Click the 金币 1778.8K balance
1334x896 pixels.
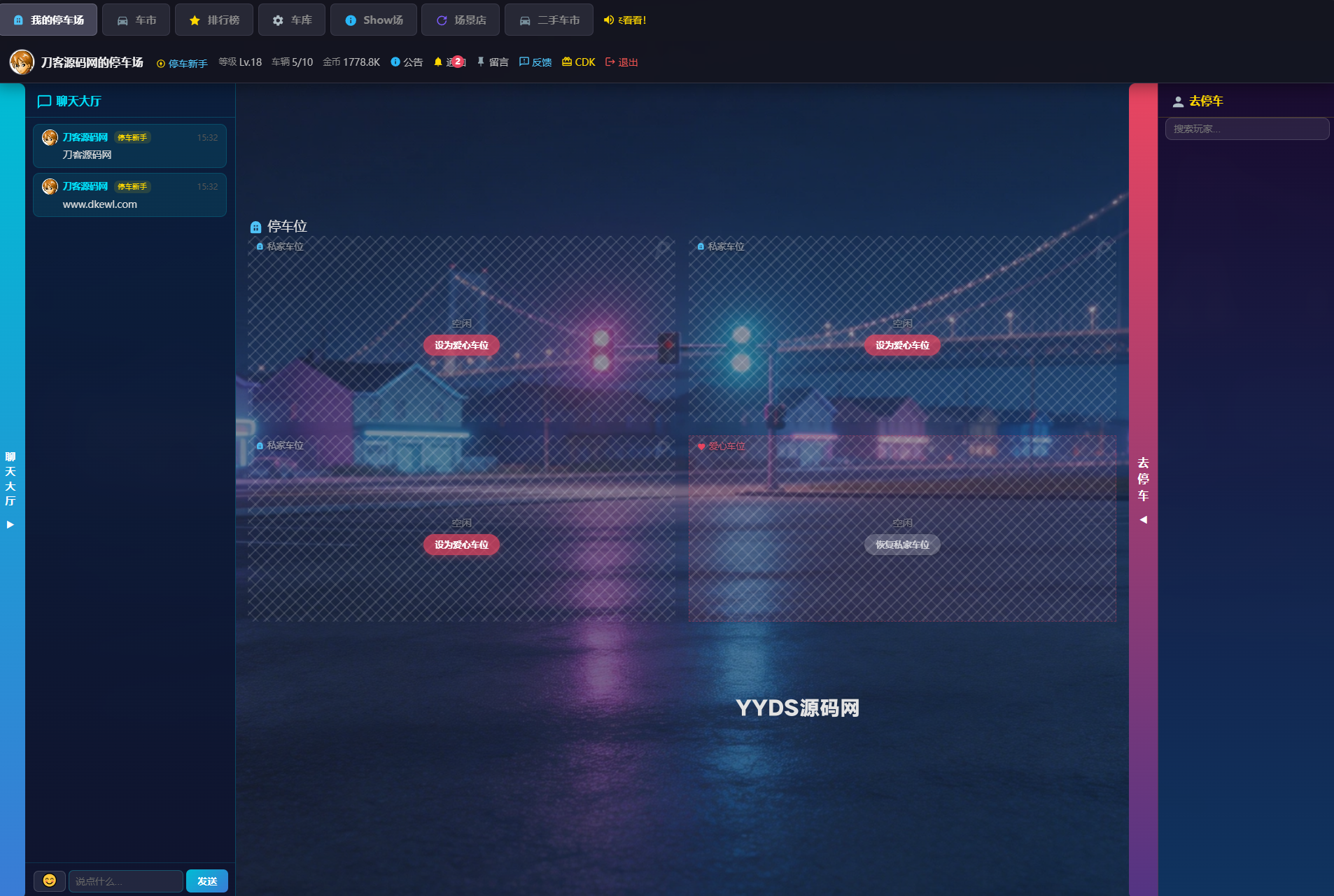coord(351,62)
